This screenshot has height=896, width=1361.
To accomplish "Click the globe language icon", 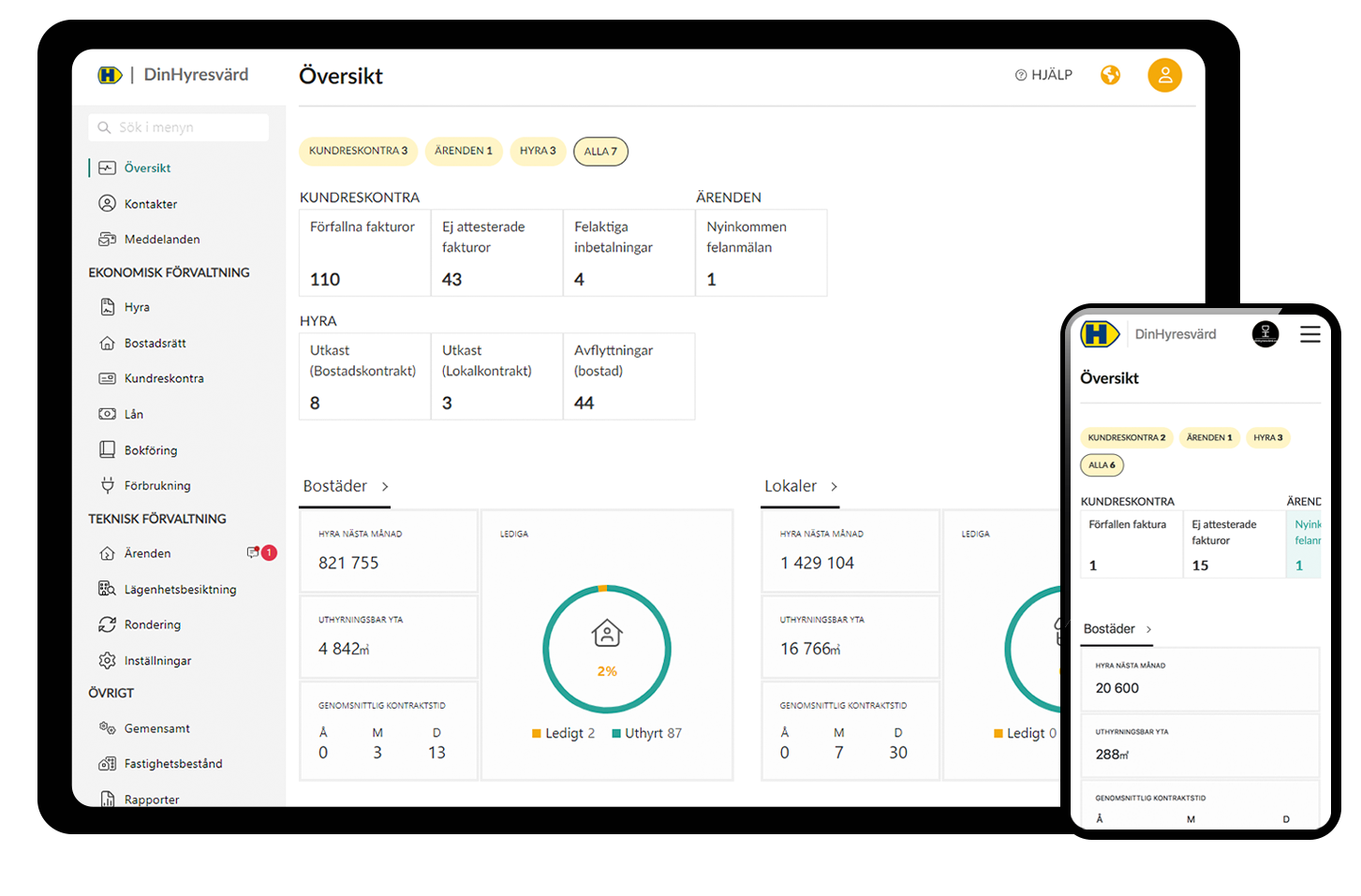I will (1111, 75).
